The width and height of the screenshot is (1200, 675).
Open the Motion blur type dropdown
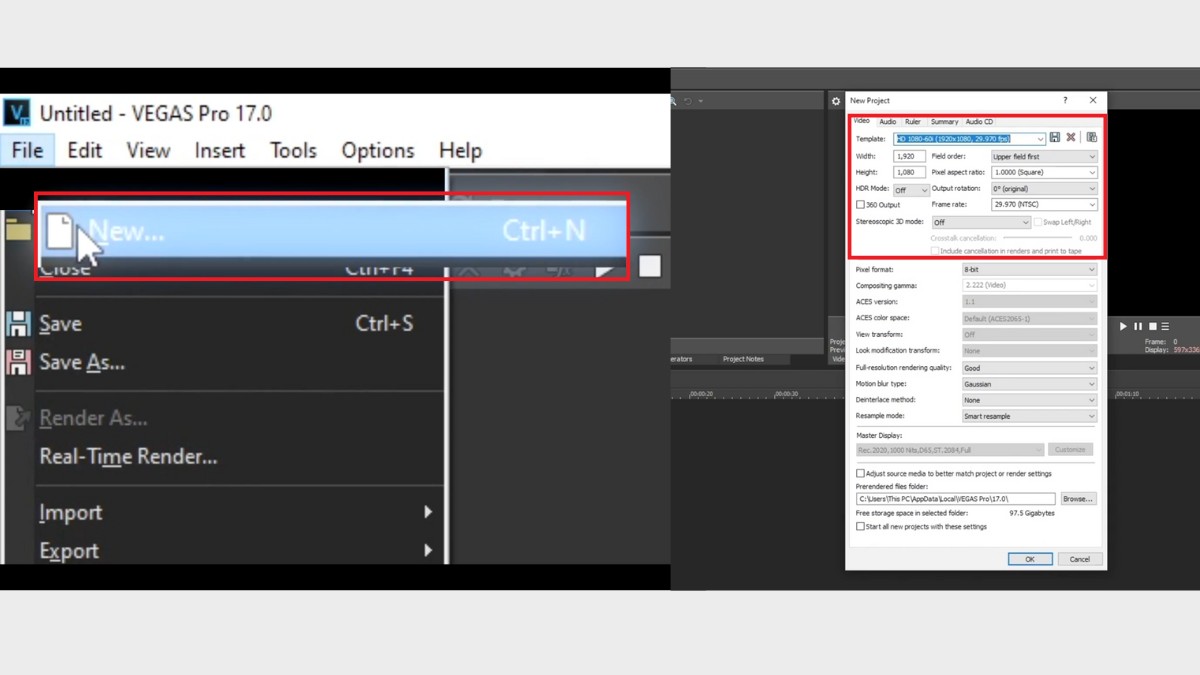1029,384
